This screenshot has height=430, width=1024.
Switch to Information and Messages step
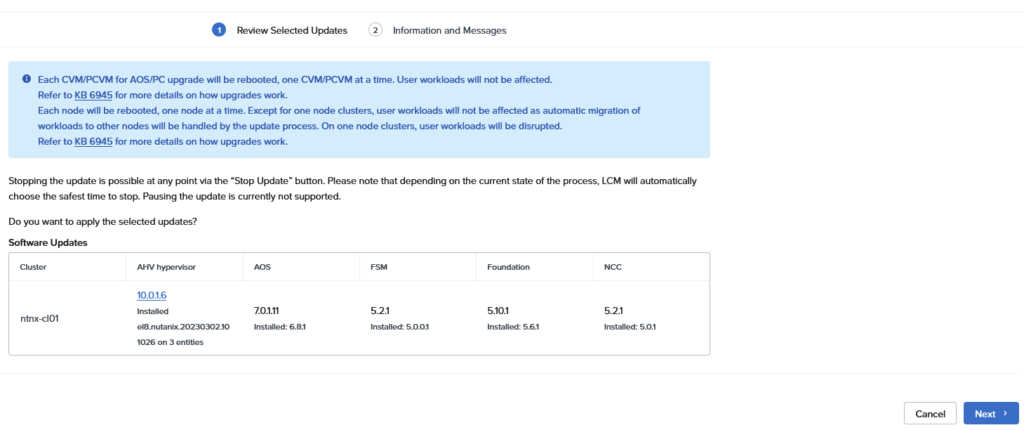[x=449, y=30]
